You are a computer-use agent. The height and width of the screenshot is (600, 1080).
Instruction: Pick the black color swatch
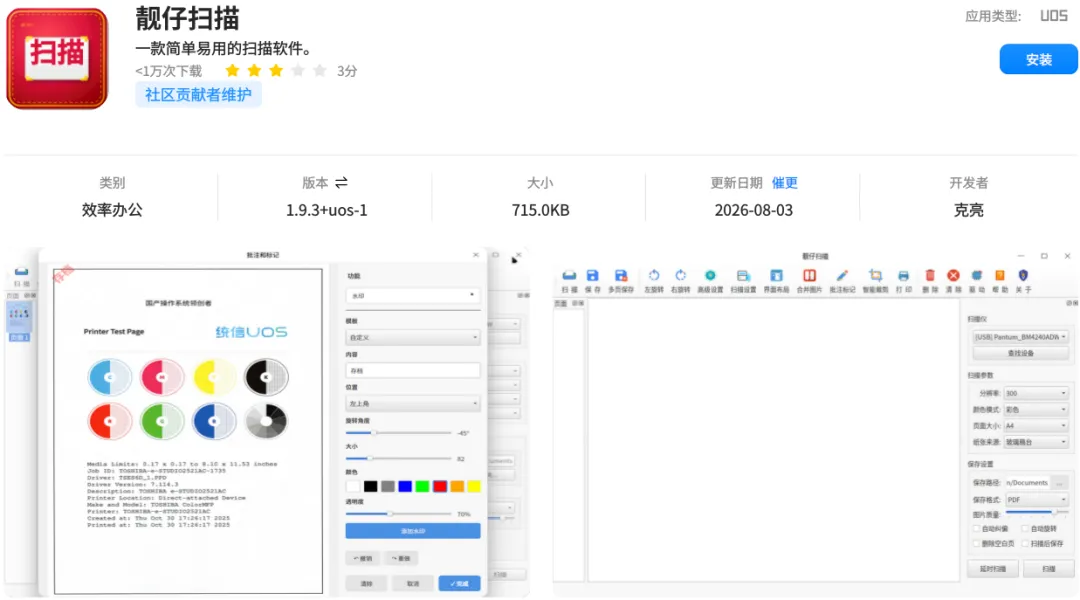pyautogui.click(x=371, y=486)
